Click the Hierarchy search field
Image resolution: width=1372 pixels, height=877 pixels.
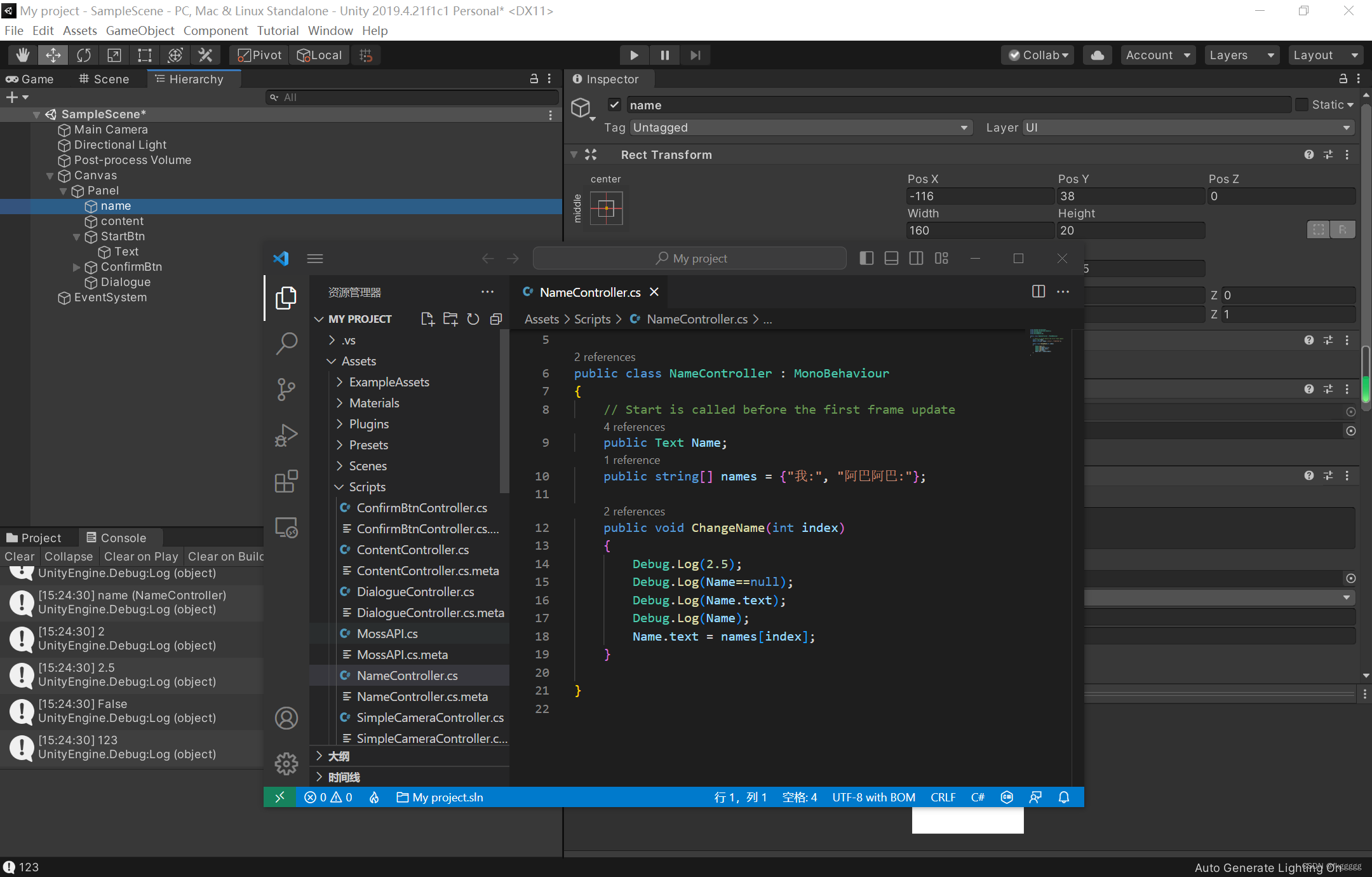[x=412, y=97]
